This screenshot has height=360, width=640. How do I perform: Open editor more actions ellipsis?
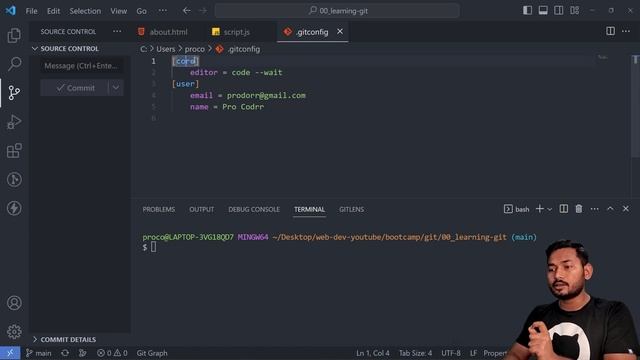tap(626, 31)
